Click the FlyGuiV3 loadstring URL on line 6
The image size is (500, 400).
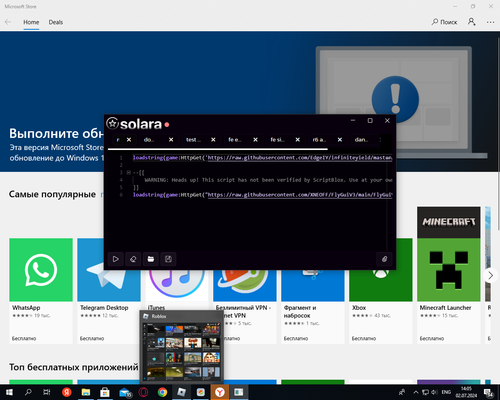coord(300,195)
